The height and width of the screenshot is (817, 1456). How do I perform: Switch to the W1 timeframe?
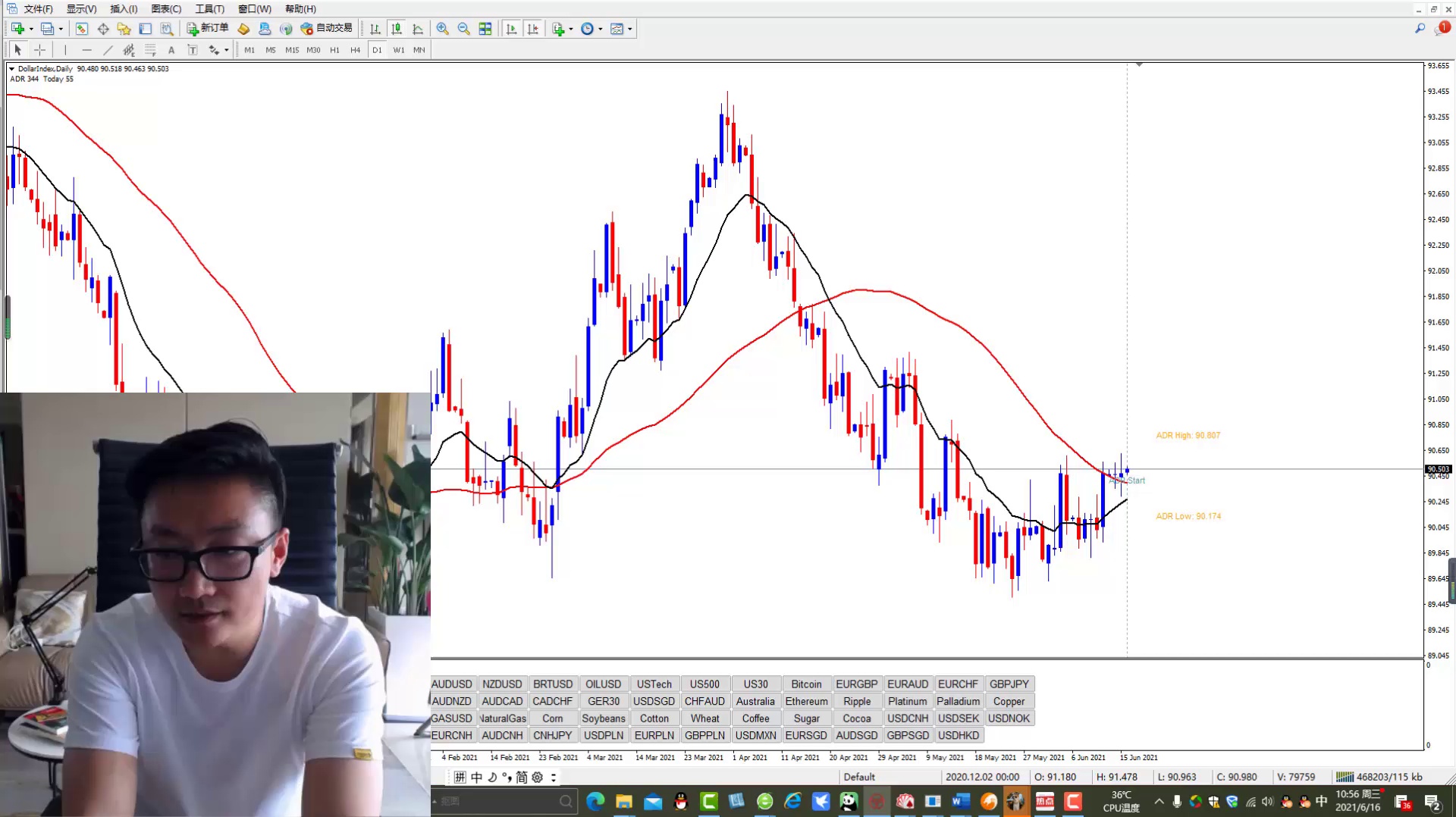[x=399, y=50]
